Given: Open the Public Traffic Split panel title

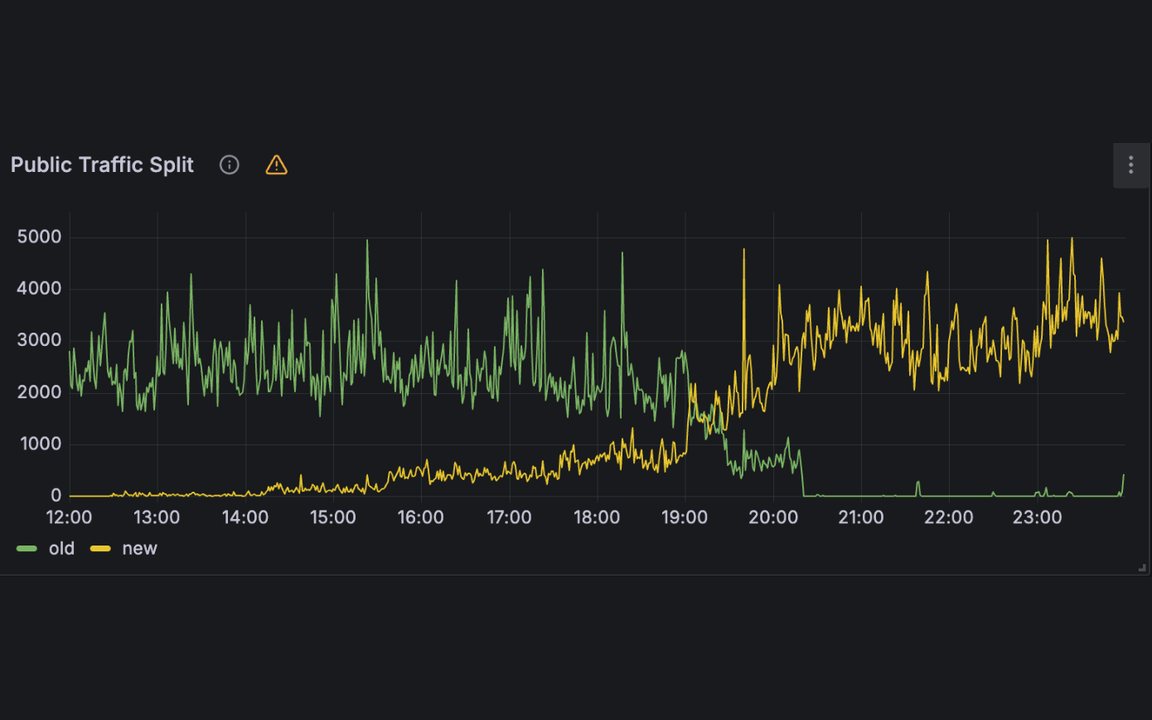Looking at the screenshot, I should 102,165.
